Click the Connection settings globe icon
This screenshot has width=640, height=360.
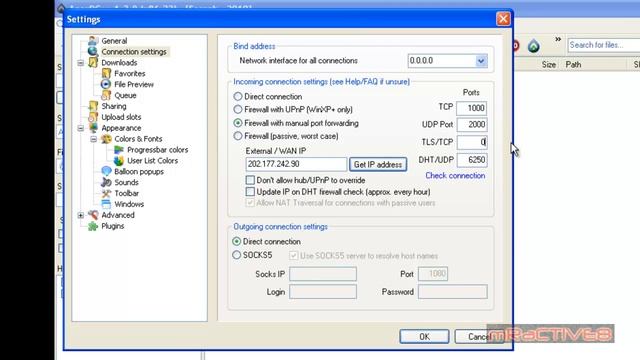point(93,51)
